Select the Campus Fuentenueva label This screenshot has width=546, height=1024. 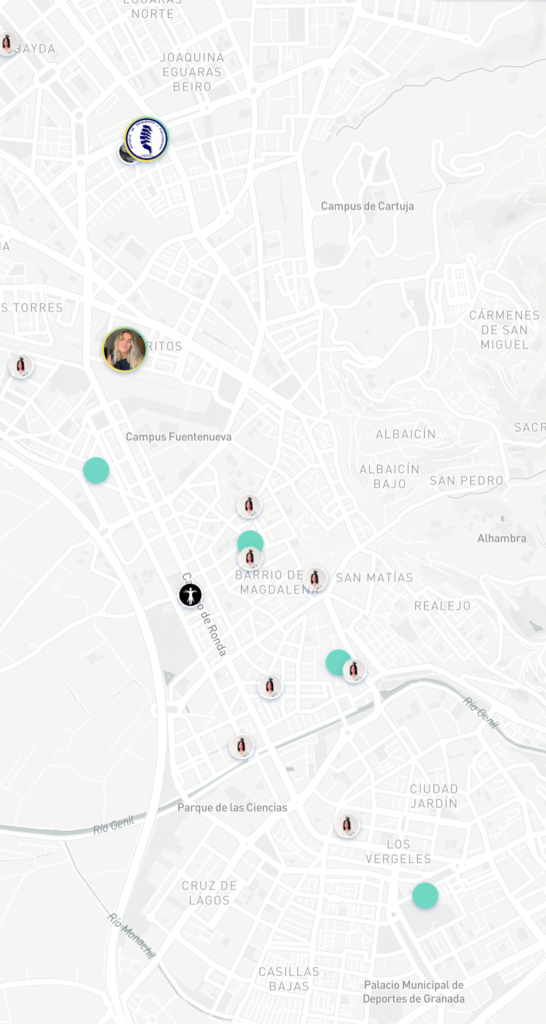coord(179,436)
